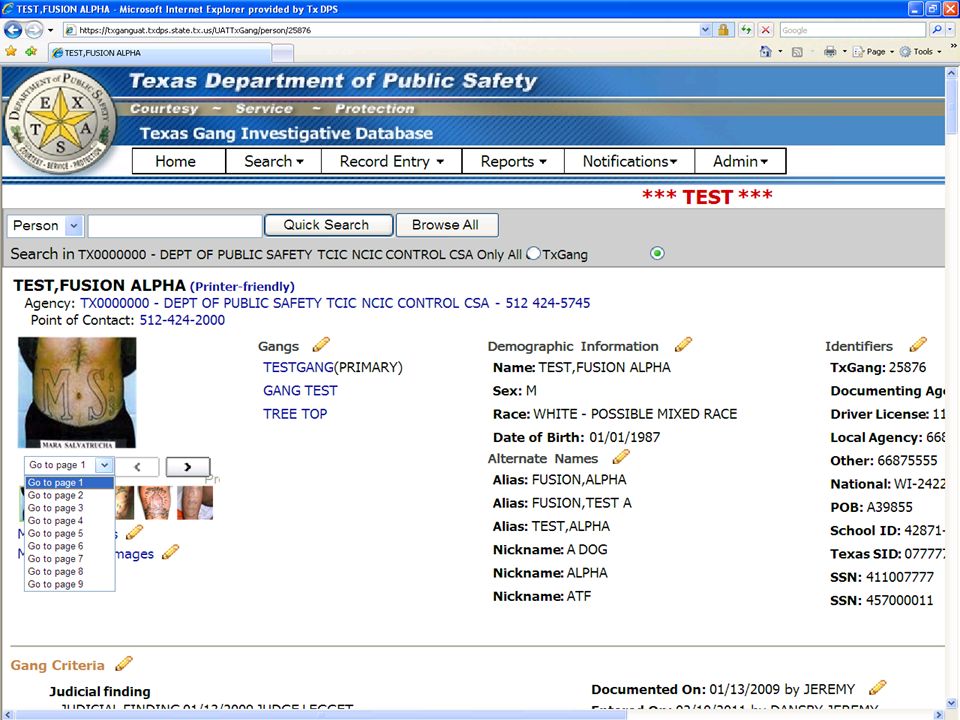960x720 pixels.
Task: Open the forearm tattoo thumbnail
Action: click(156, 503)
